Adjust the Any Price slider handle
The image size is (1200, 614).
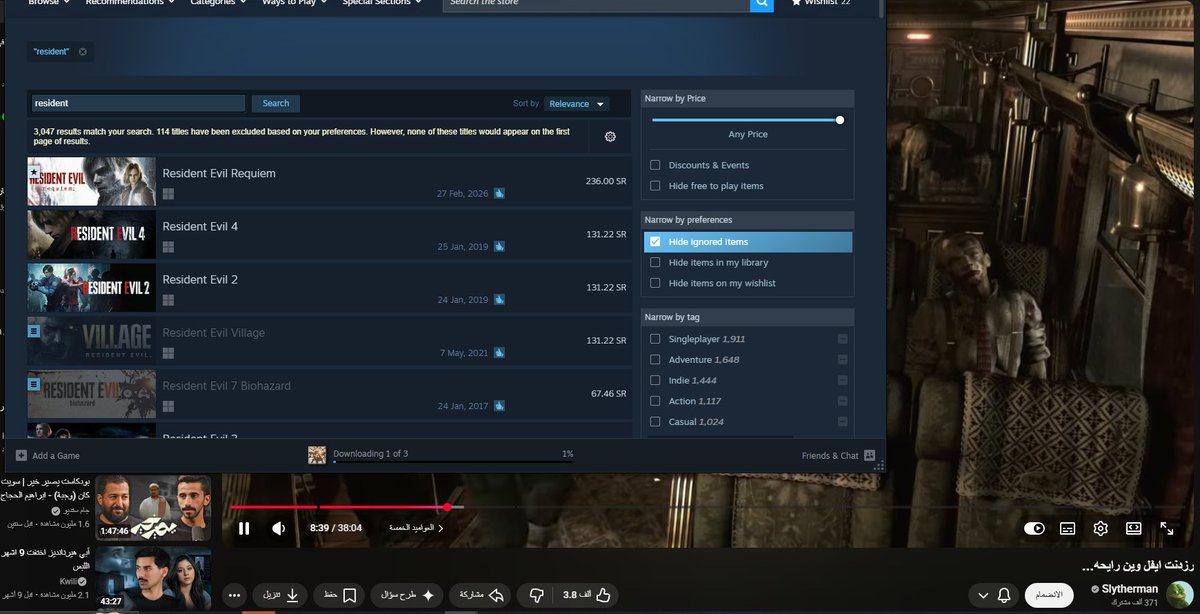click(840, 120)
